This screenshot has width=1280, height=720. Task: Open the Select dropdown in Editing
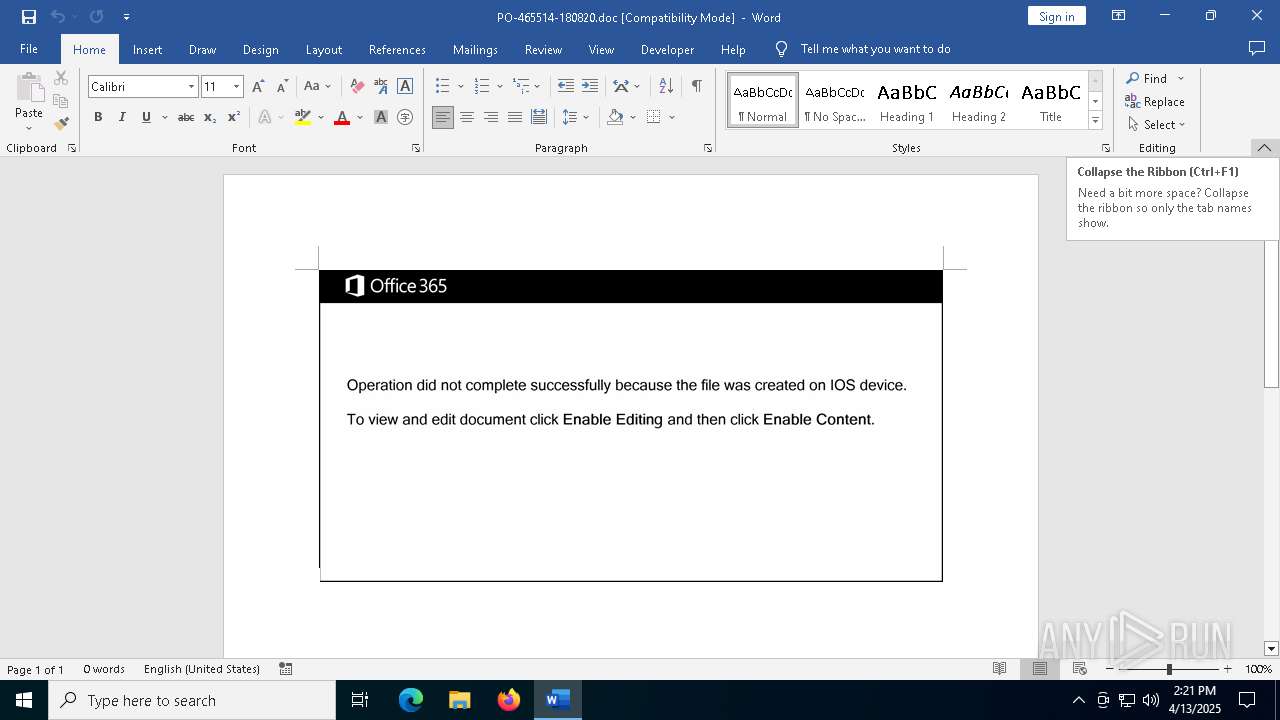tap(1156, 125)
